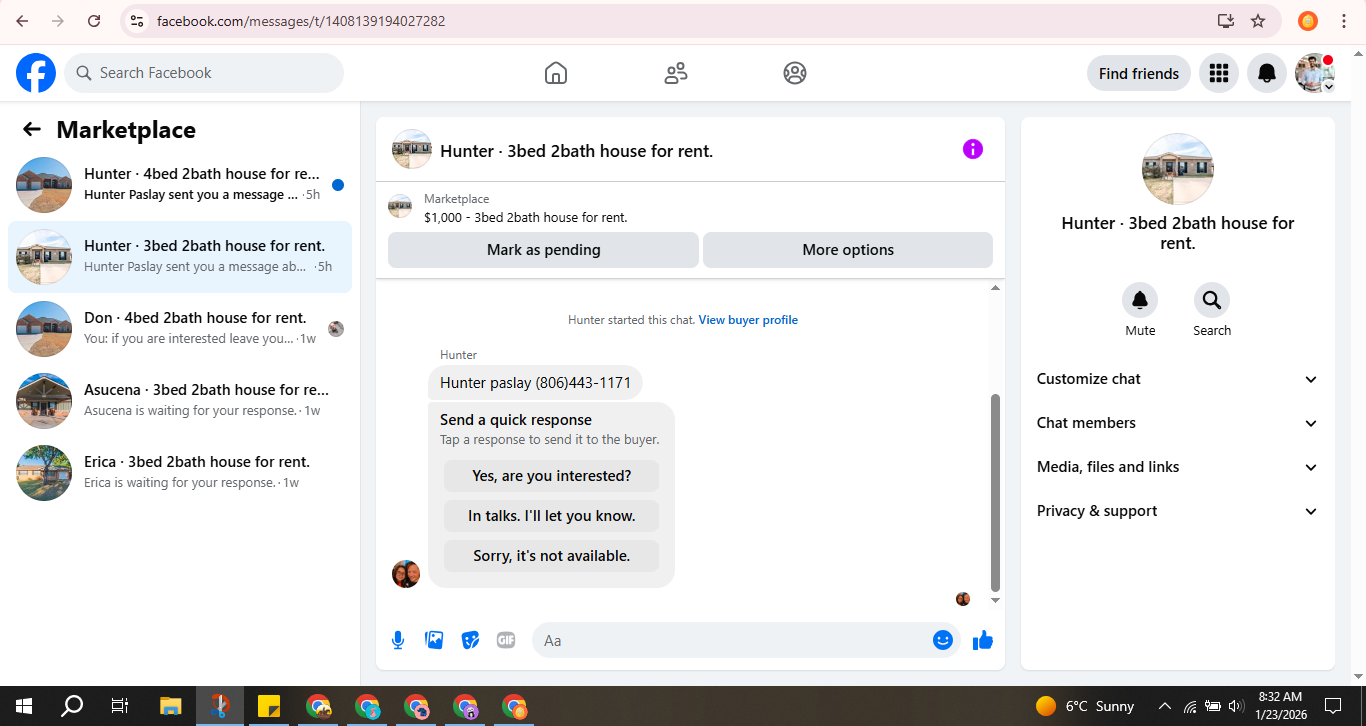Open the volume control in system tray
1366x726 pixels.
(1236, 706)
